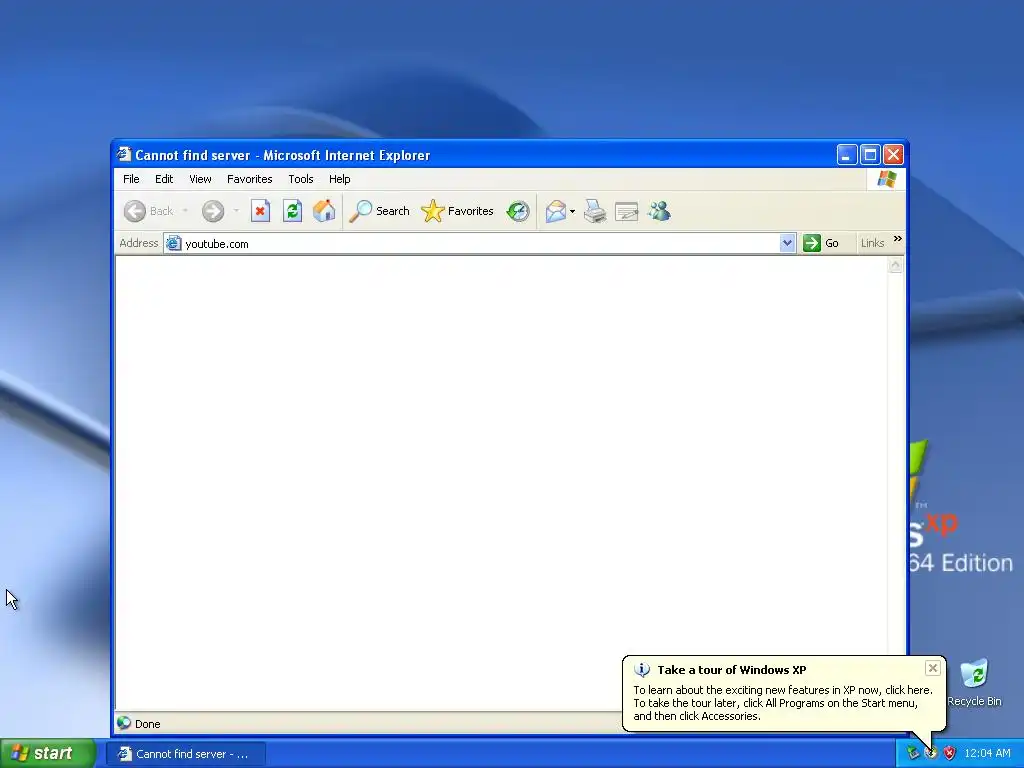
Task: Open the Forward button history dropdown arrow
Action: point(236,211)
